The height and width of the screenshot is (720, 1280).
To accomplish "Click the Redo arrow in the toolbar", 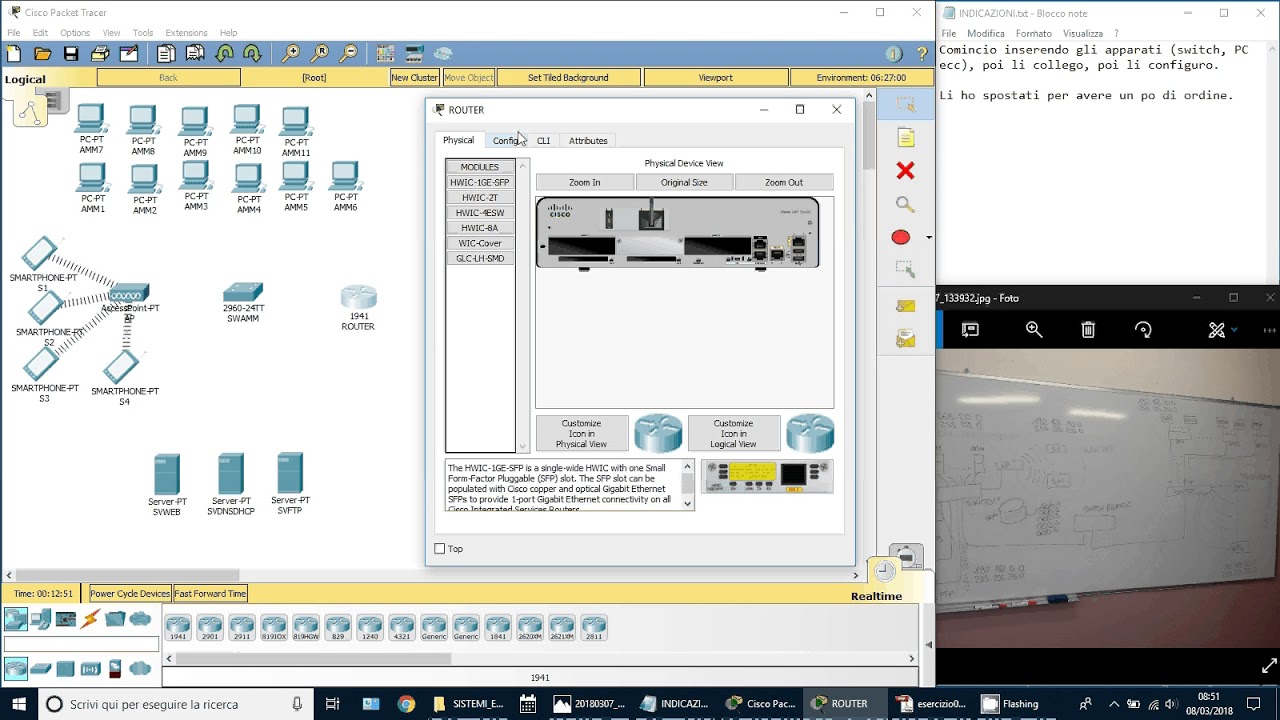I will pos(252,54).
